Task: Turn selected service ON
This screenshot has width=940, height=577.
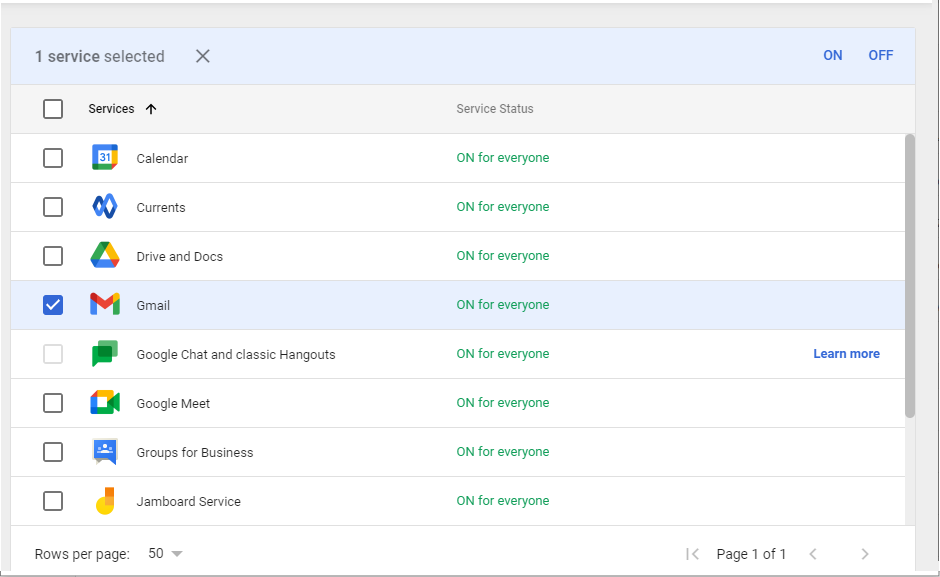Action: pyautogui.click(x=832, y=56)
